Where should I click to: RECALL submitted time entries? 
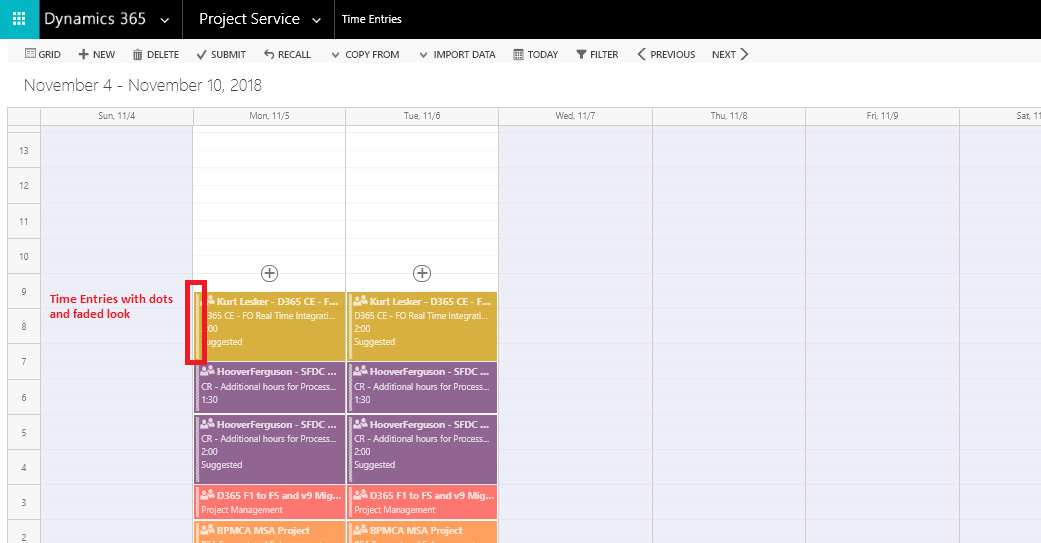287,54
